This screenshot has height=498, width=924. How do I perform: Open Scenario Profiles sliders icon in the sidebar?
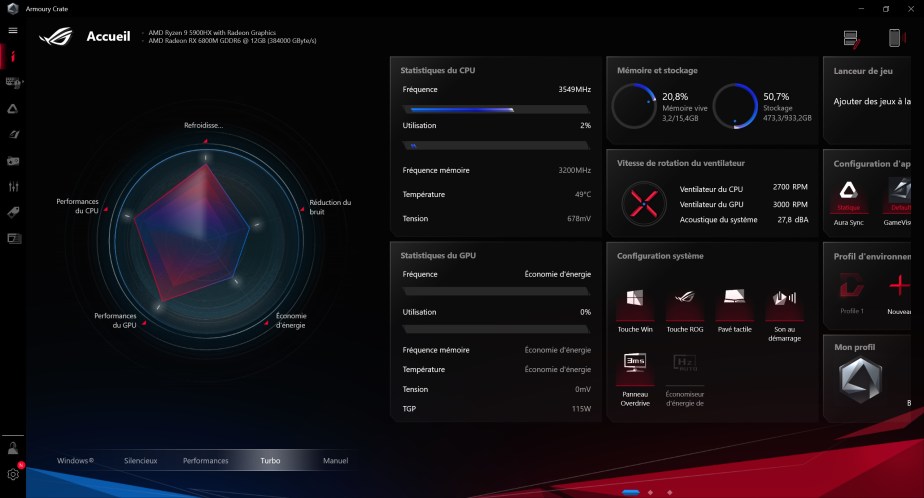point(13,186)
